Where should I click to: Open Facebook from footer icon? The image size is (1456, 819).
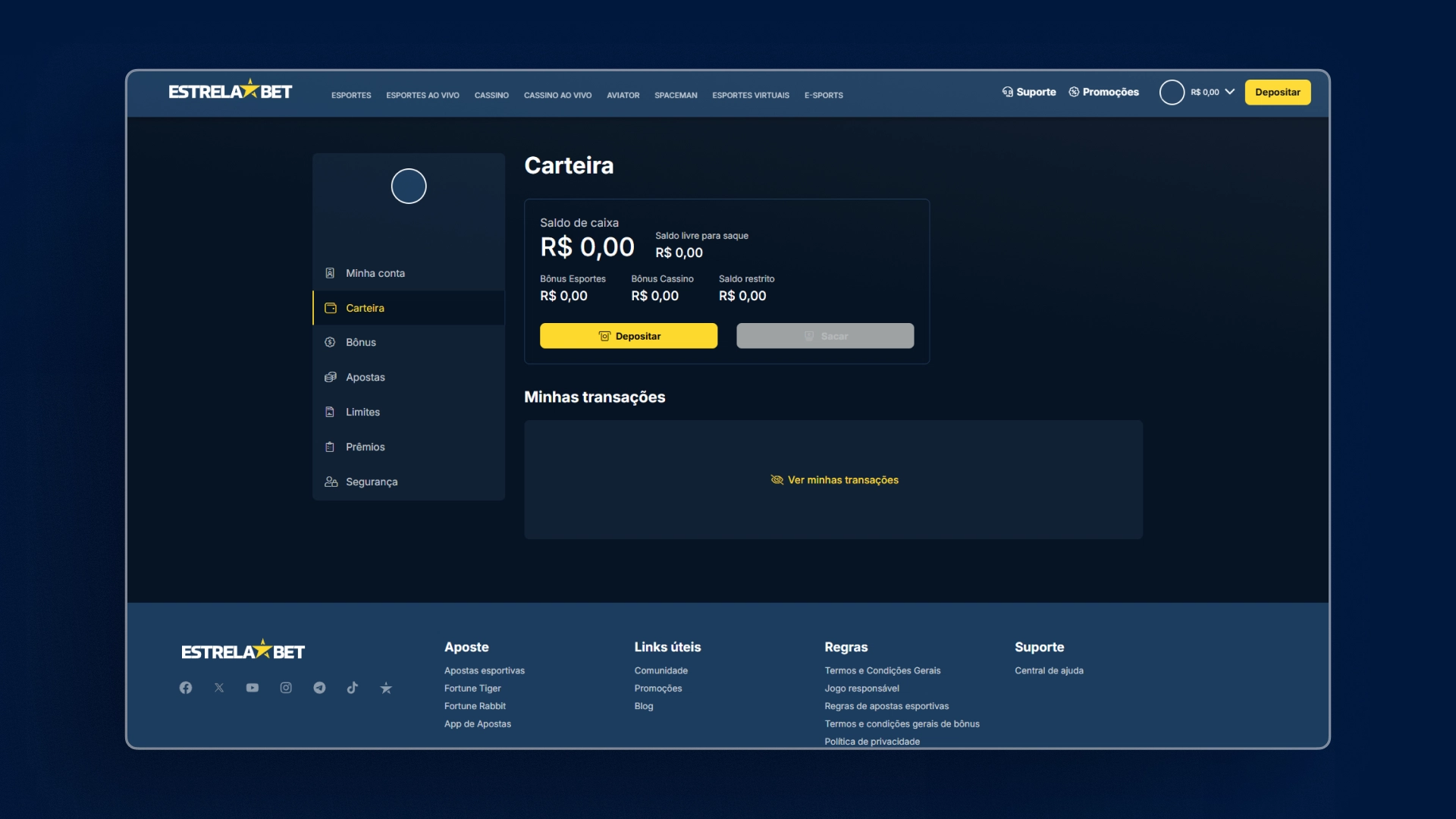(186, 688)
